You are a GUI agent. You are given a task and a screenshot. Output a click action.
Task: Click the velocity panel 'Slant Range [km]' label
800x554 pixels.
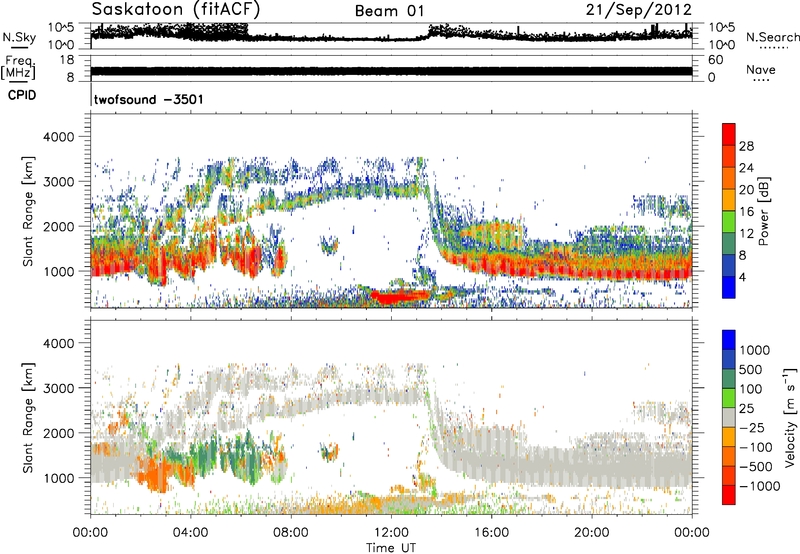pos(28,418)
